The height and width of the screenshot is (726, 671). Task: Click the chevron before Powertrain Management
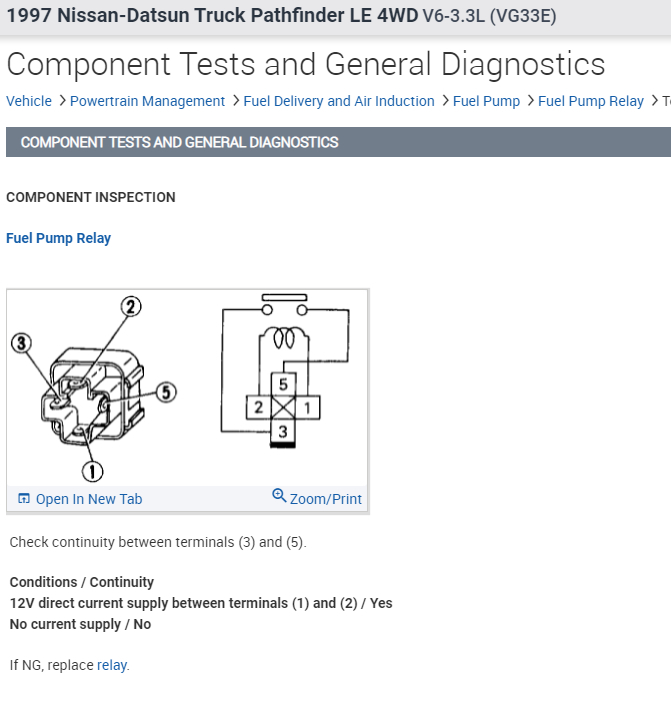62,100
